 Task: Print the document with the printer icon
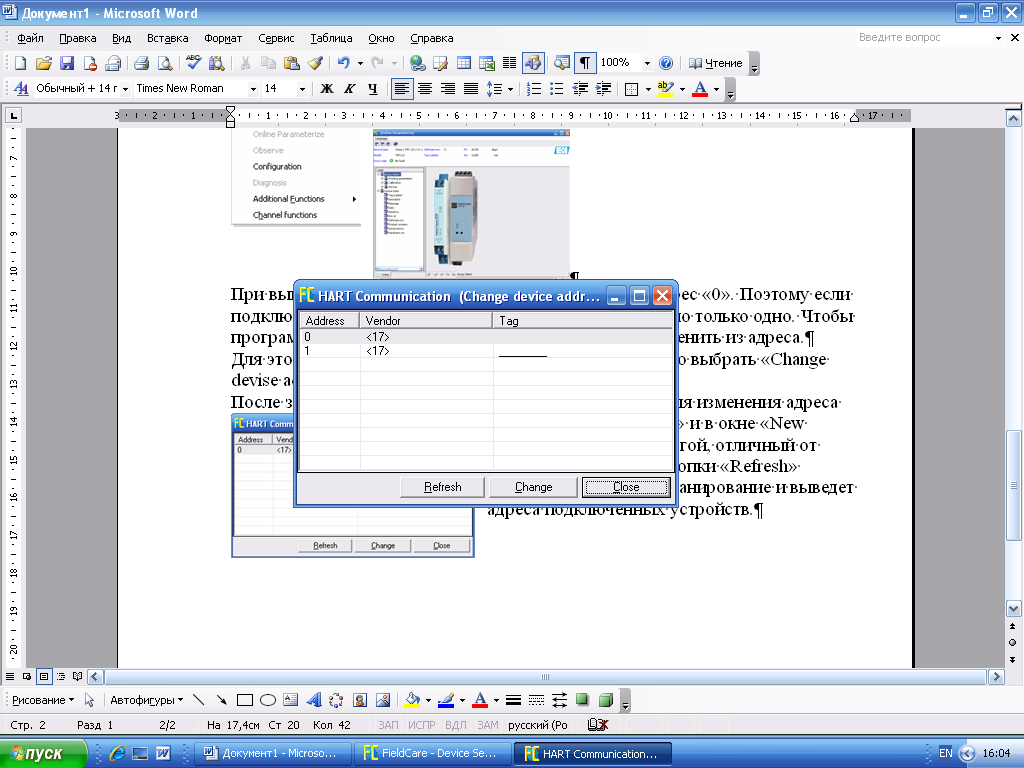142,63
